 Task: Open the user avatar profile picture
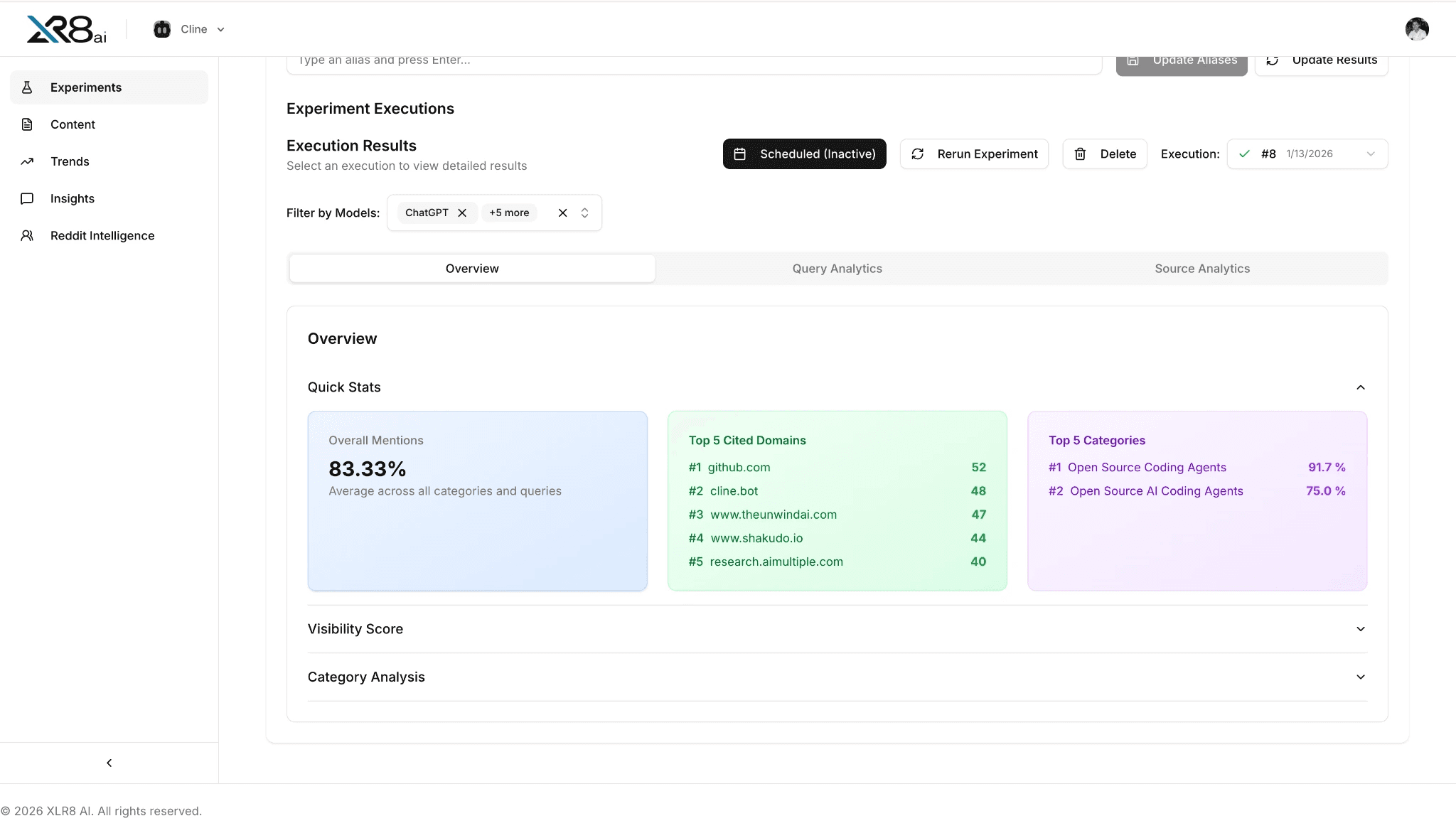pyautogui.click(x=1416, y=29)
